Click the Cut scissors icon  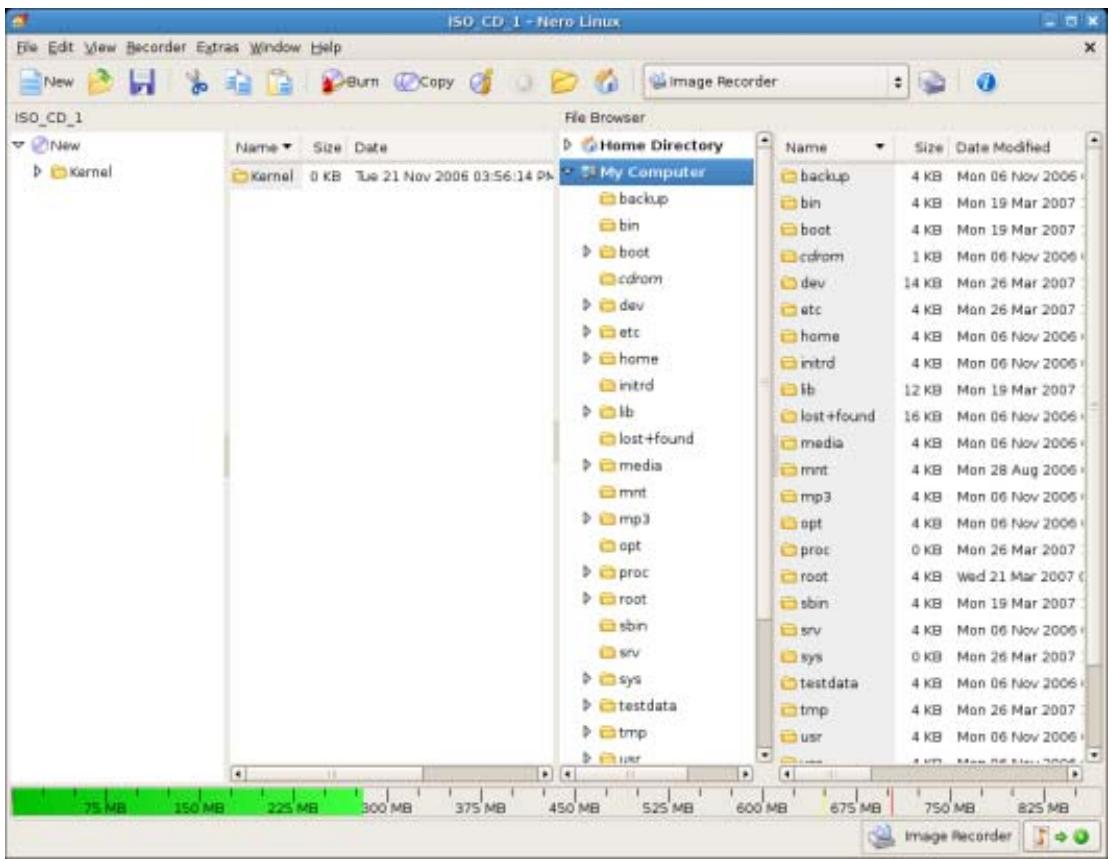[196, 82]
